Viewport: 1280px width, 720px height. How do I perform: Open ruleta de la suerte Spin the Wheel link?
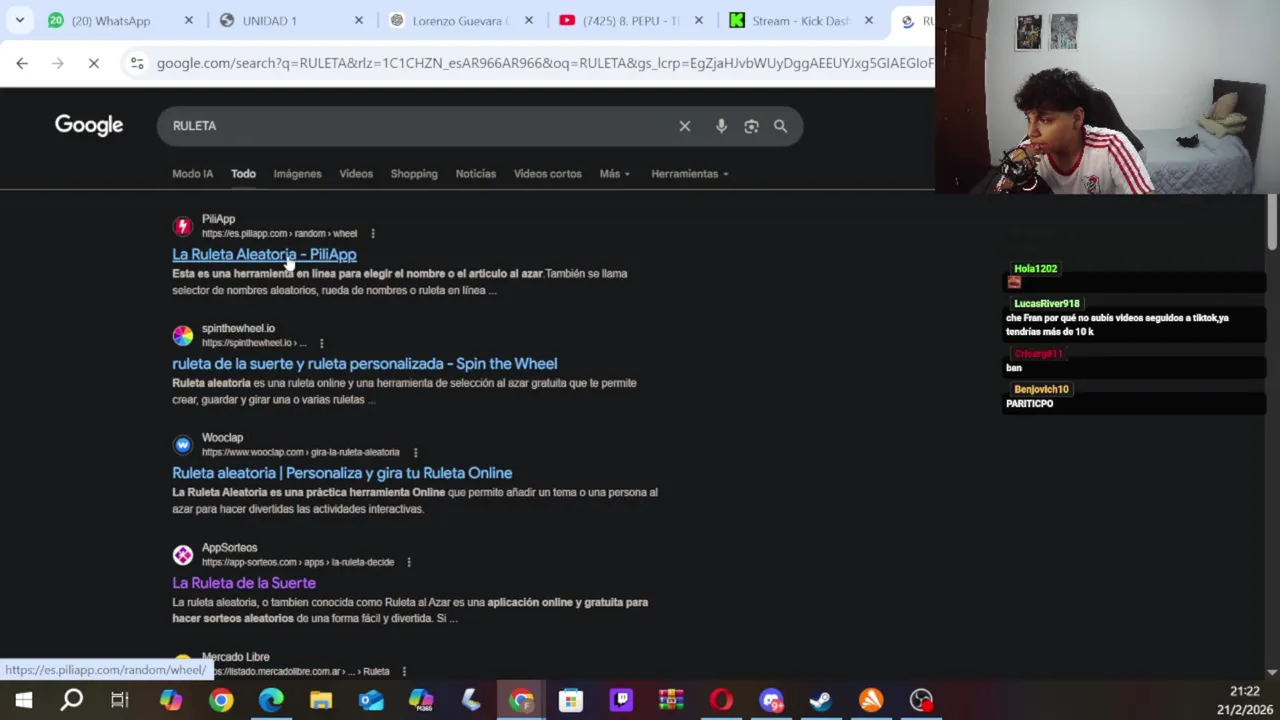point(365,364)
